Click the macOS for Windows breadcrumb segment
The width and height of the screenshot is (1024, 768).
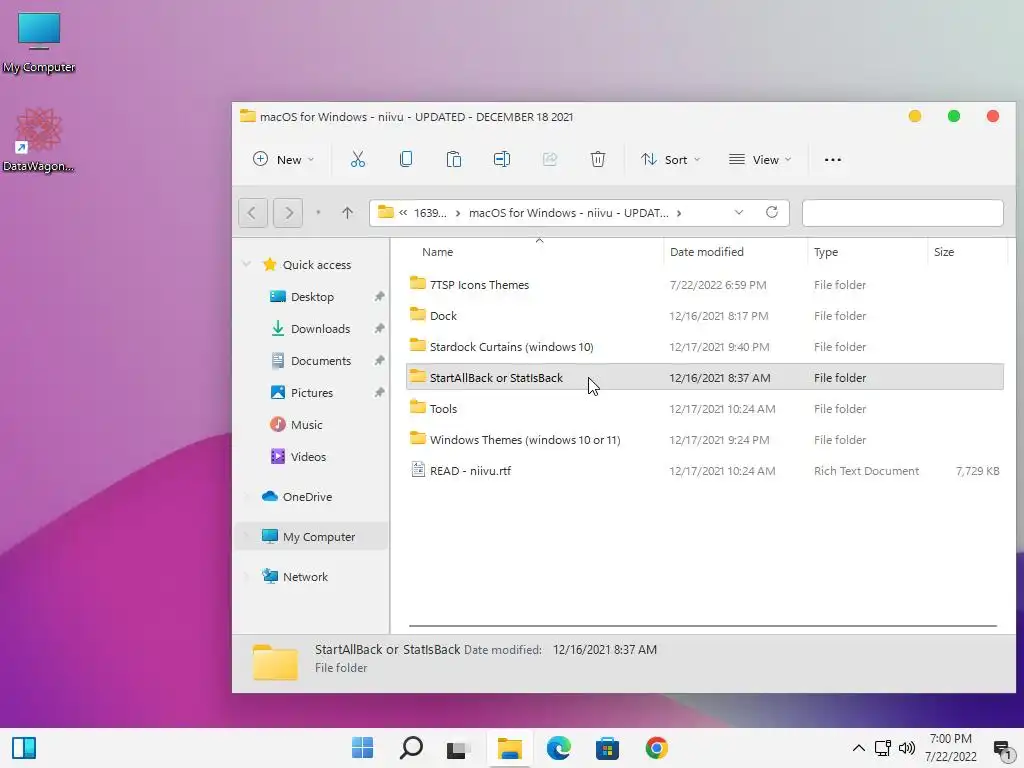click(x=569, y=213)
